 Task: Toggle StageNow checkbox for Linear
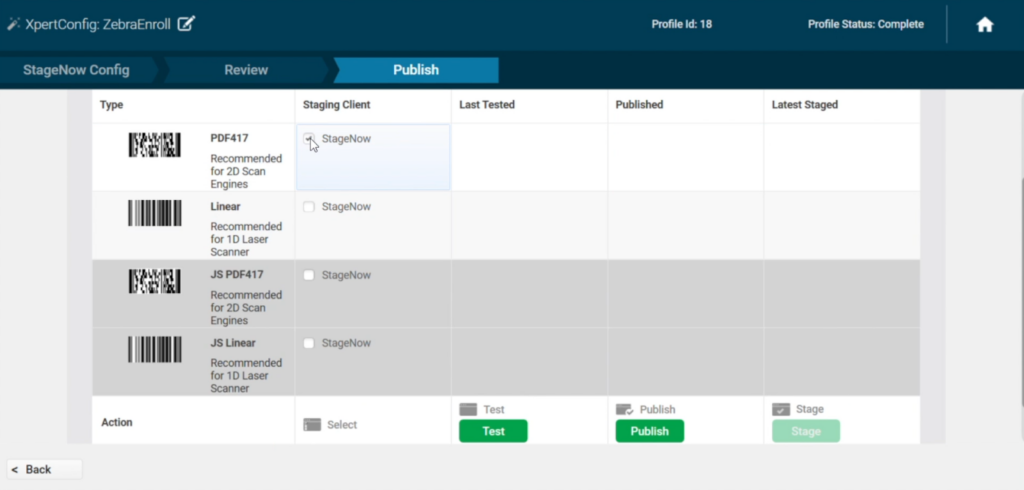(x=309, y=206)
